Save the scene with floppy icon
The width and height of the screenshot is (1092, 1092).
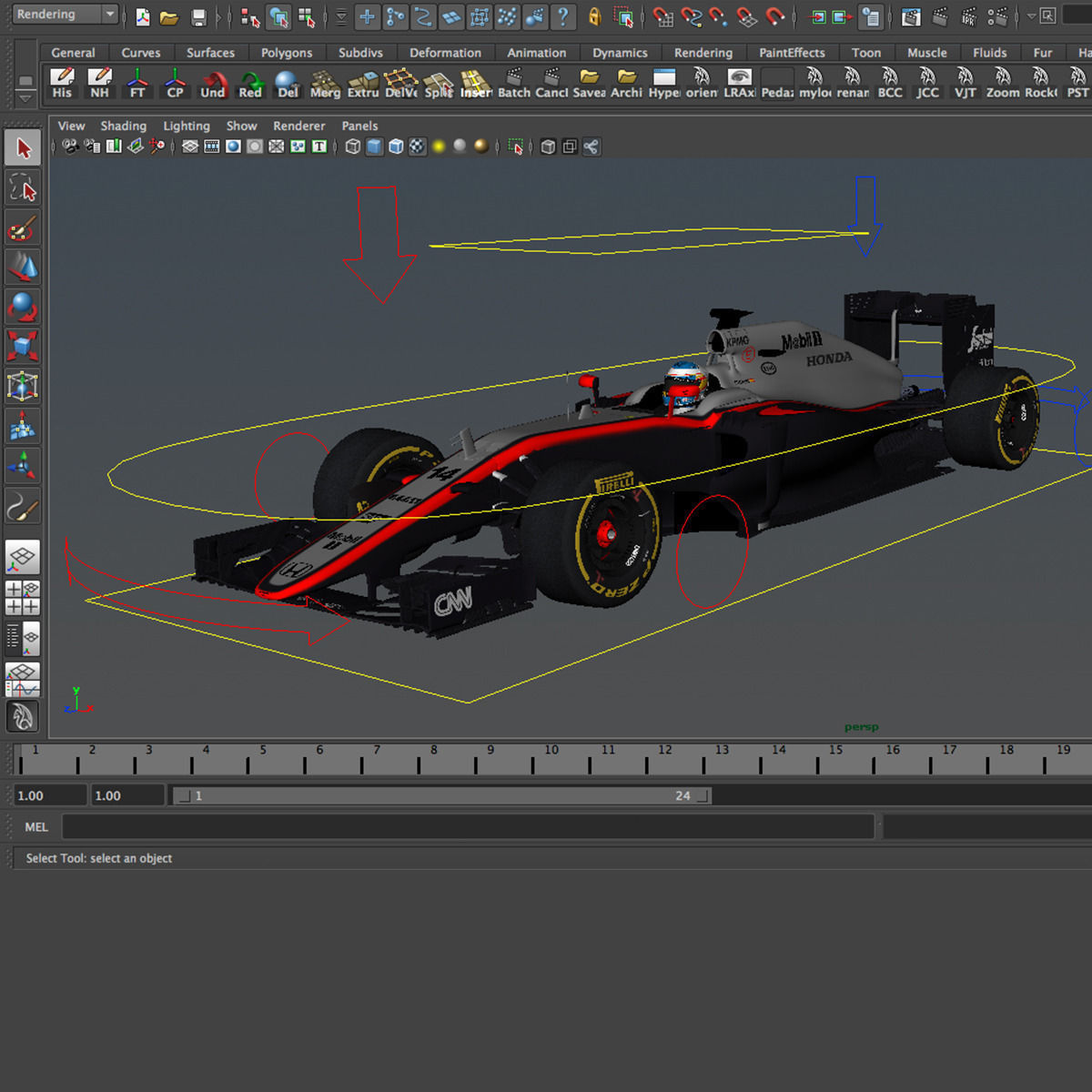point(198,16)
